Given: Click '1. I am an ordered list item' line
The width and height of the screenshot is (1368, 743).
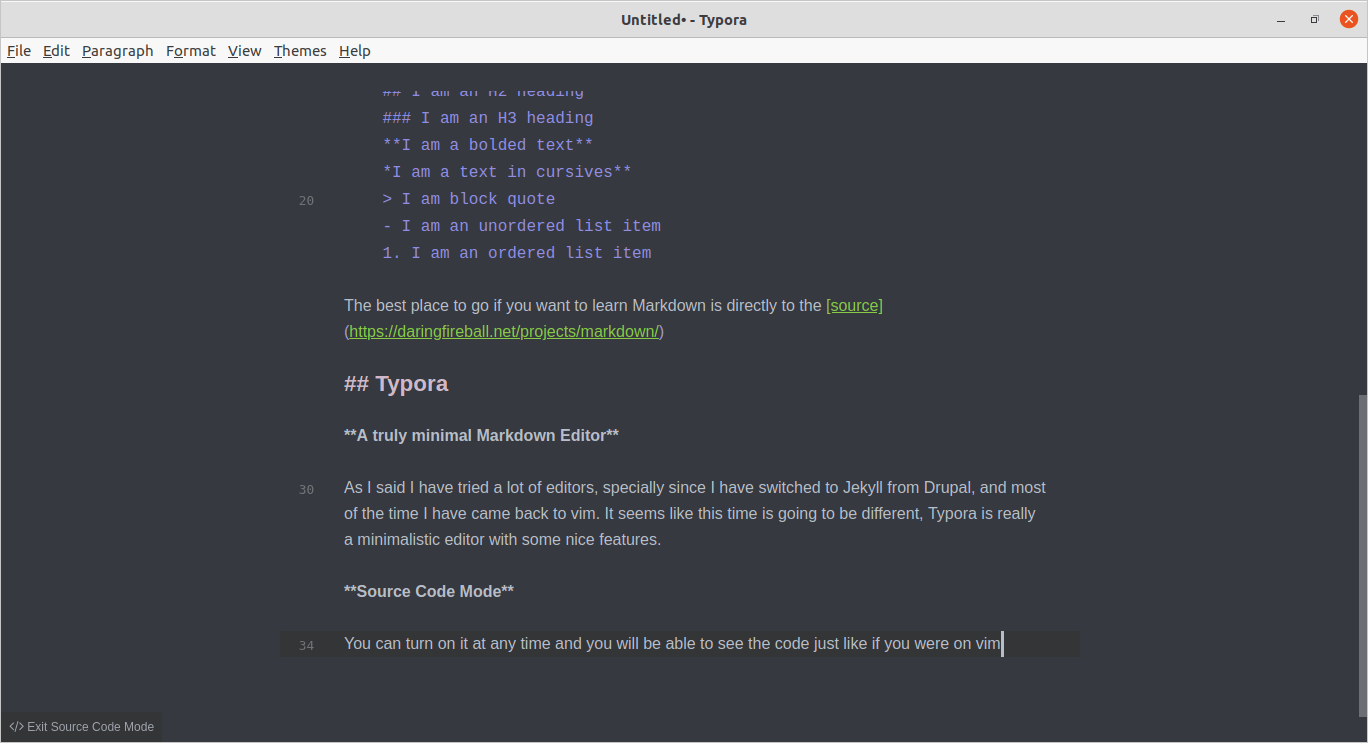Looking at the screenshot, I should pos(517,253).
